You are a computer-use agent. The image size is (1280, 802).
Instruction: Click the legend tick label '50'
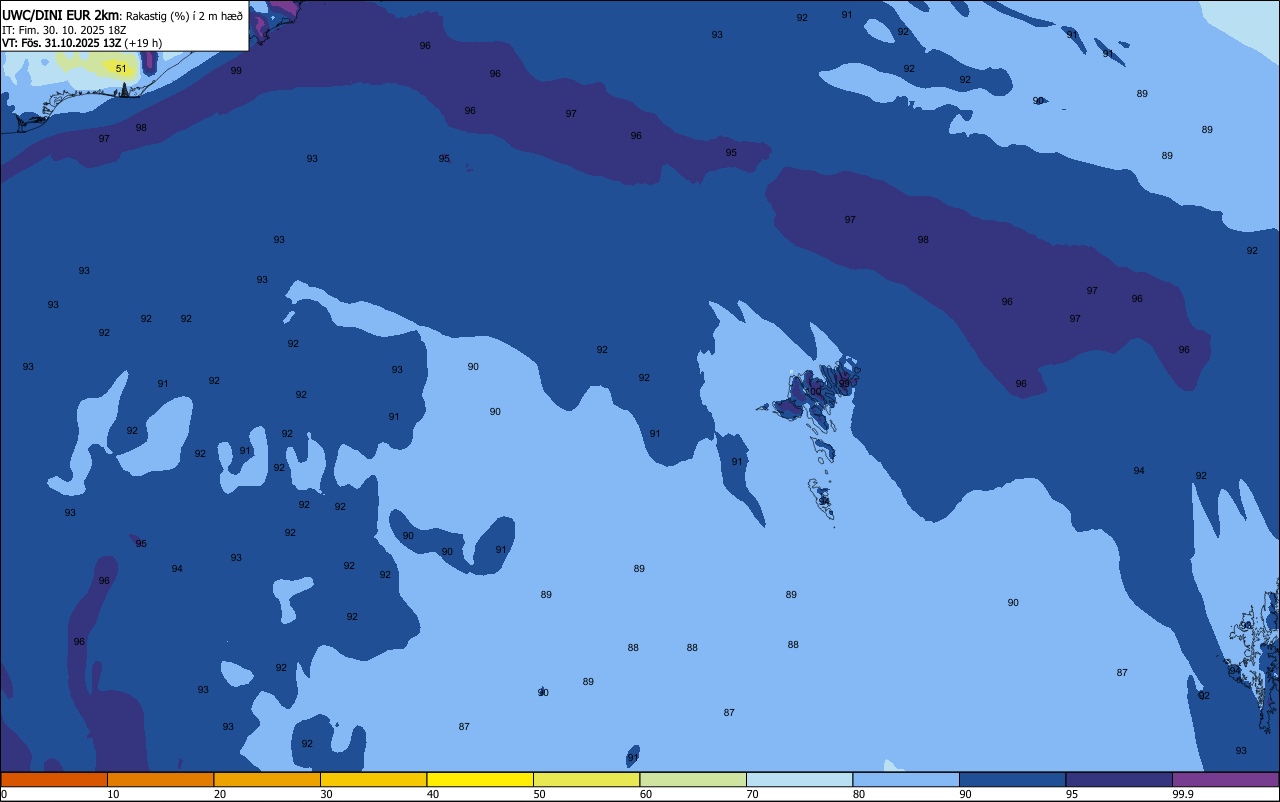(x=539, y=794)
